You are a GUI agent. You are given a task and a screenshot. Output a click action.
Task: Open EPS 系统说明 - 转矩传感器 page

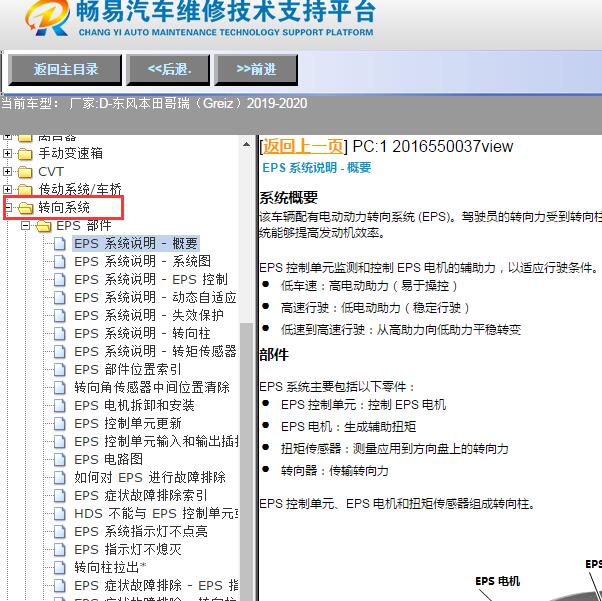pyautogui.click(x=155, y=351)
